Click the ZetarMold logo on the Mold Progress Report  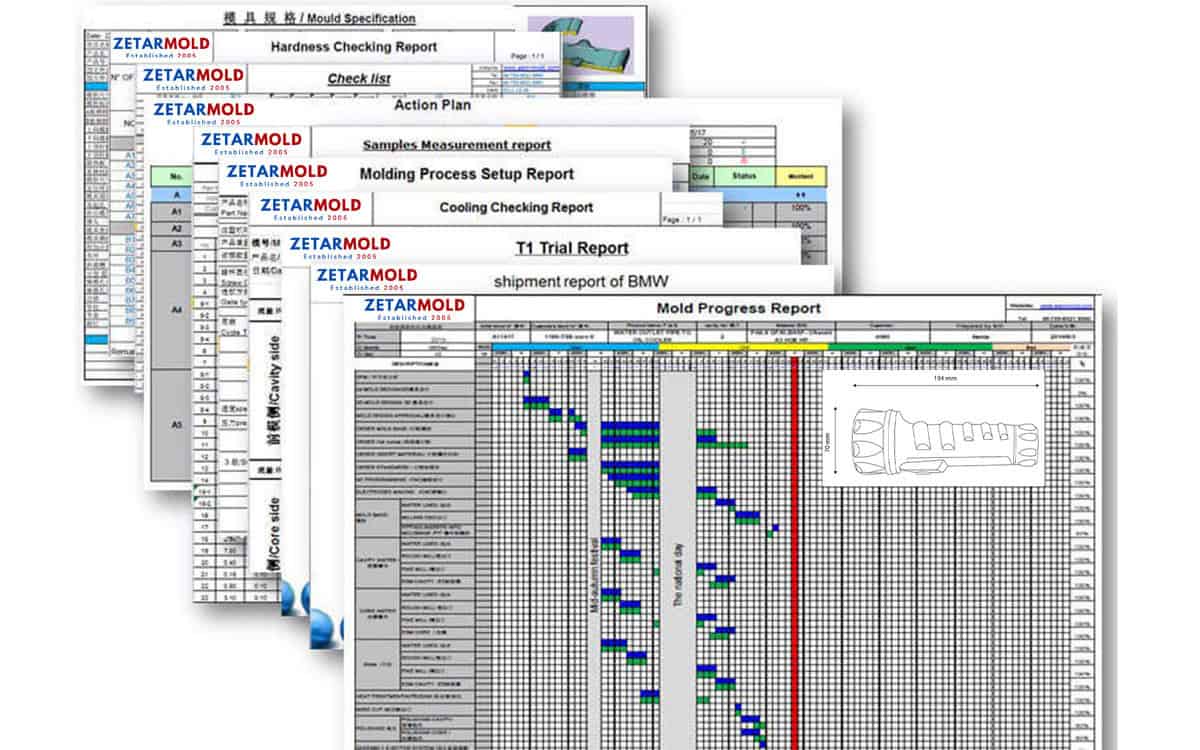click(414, 309)
